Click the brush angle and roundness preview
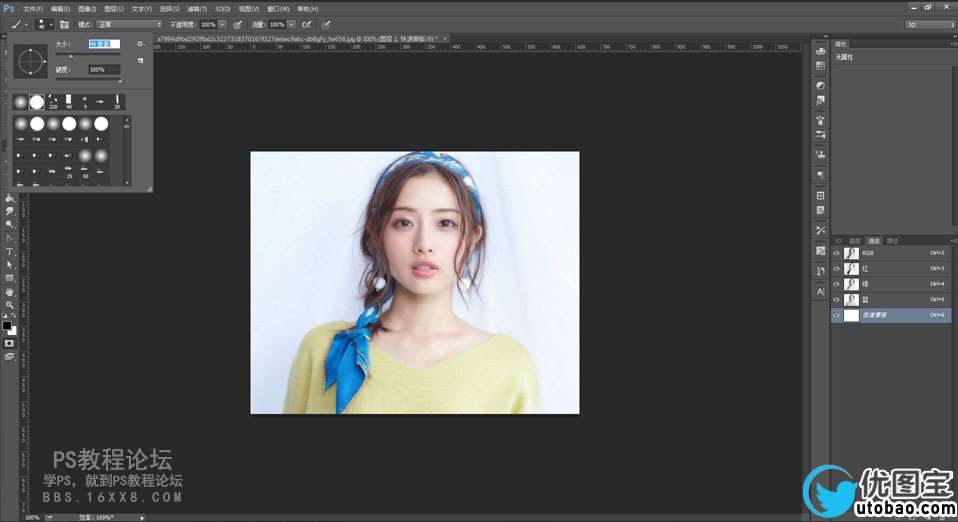 30,62
